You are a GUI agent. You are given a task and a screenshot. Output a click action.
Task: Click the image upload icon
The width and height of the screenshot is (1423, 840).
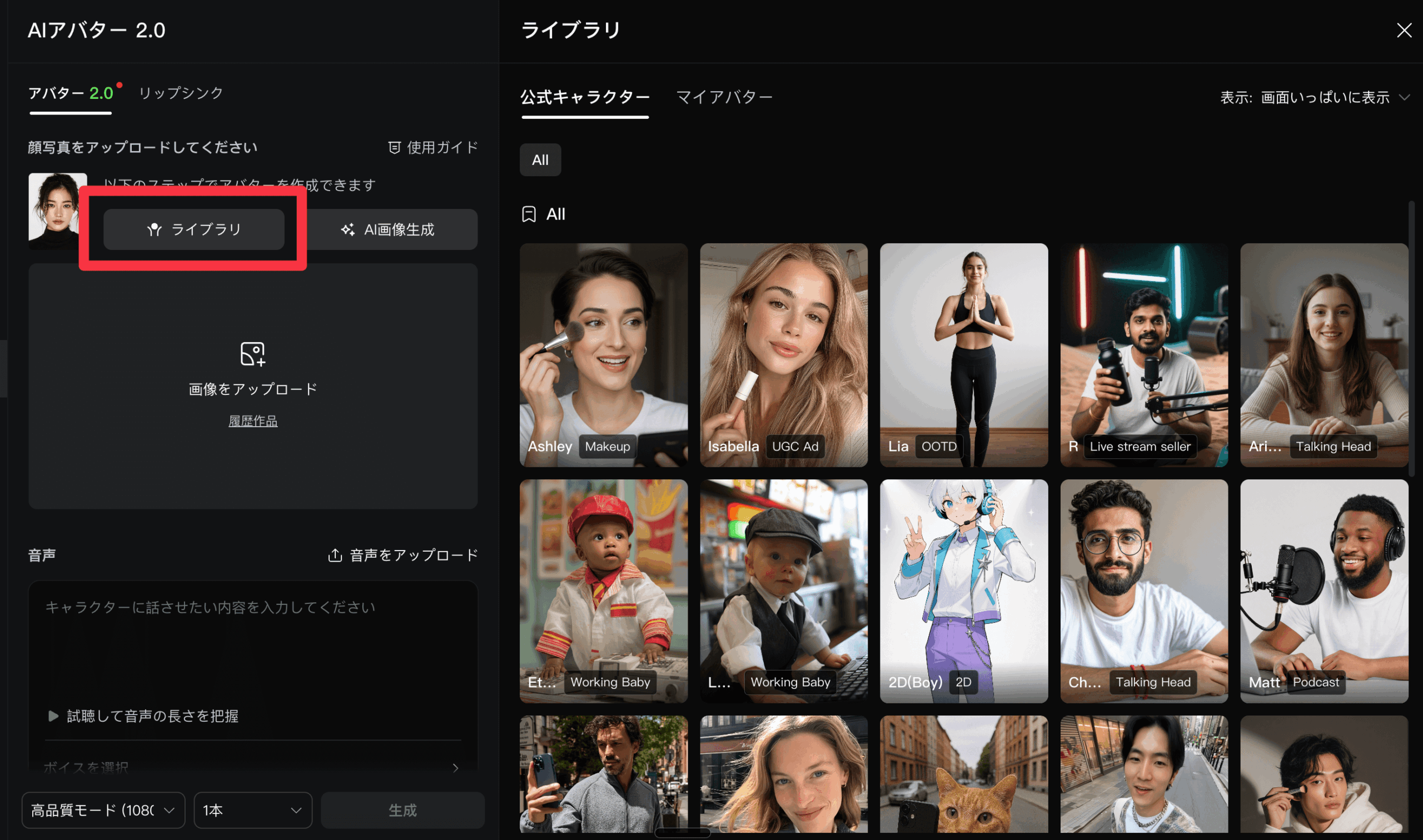(x=252, y=354)
